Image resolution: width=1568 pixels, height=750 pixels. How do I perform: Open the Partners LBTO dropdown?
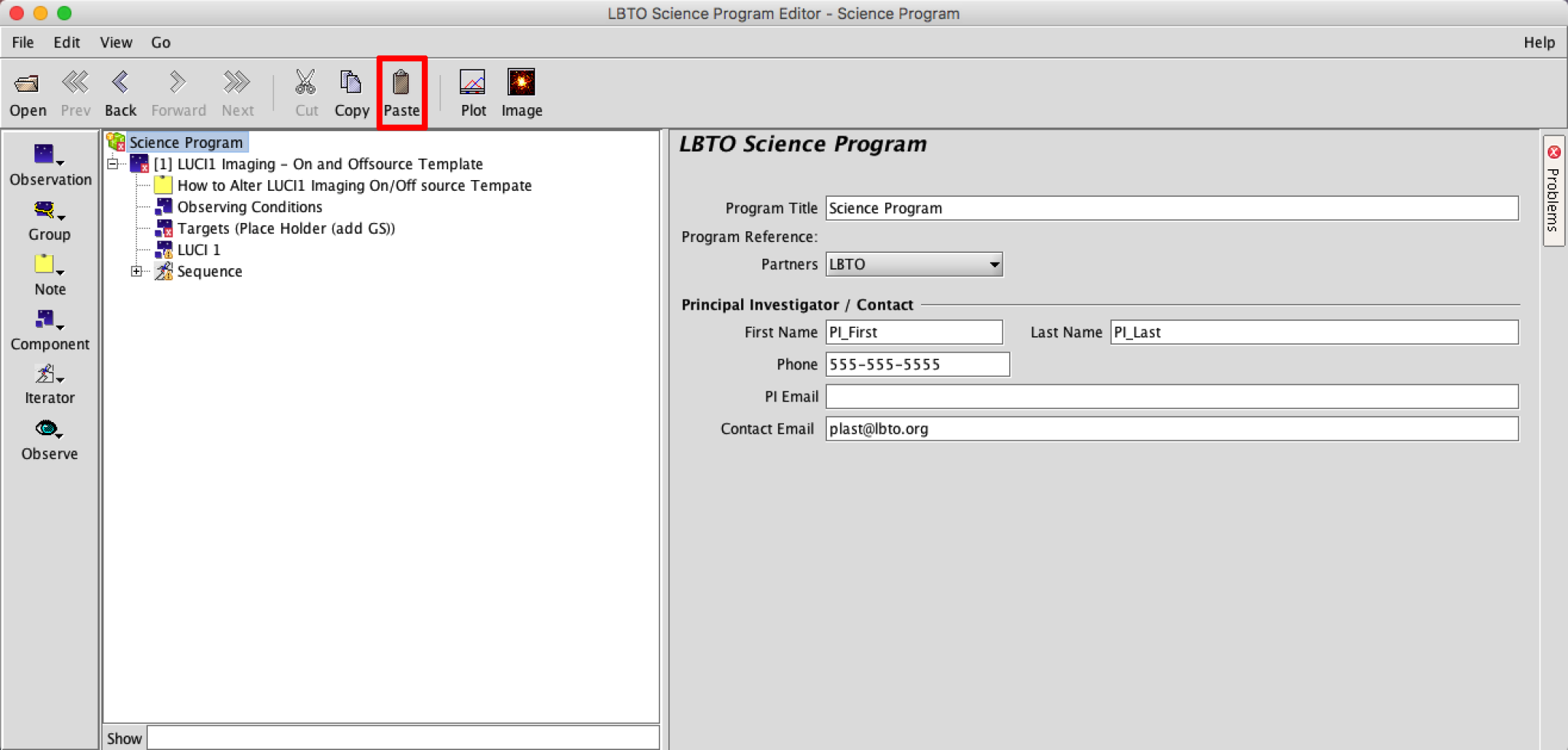914,264
